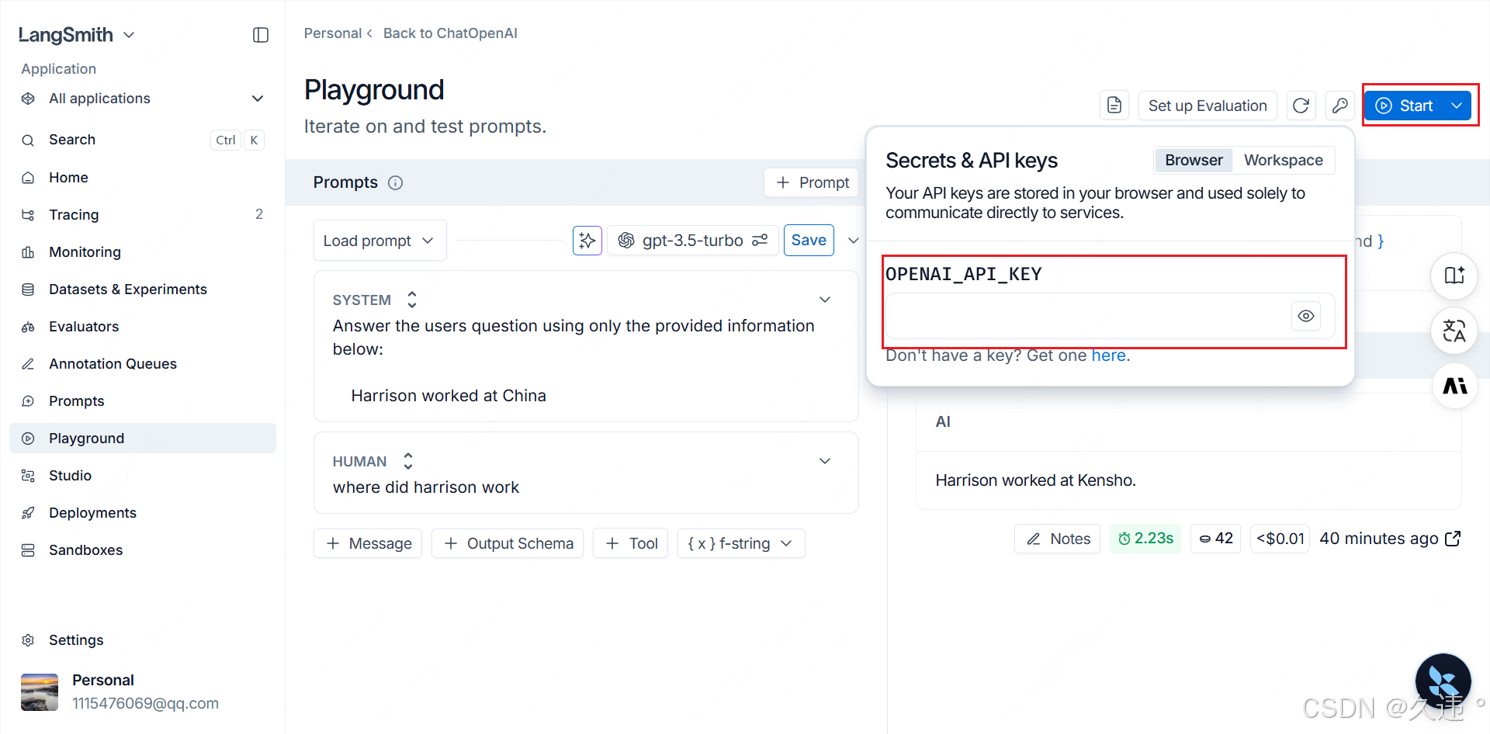Expand the All applications selector
Viewport: 1490px width, 734px height.
142,98
